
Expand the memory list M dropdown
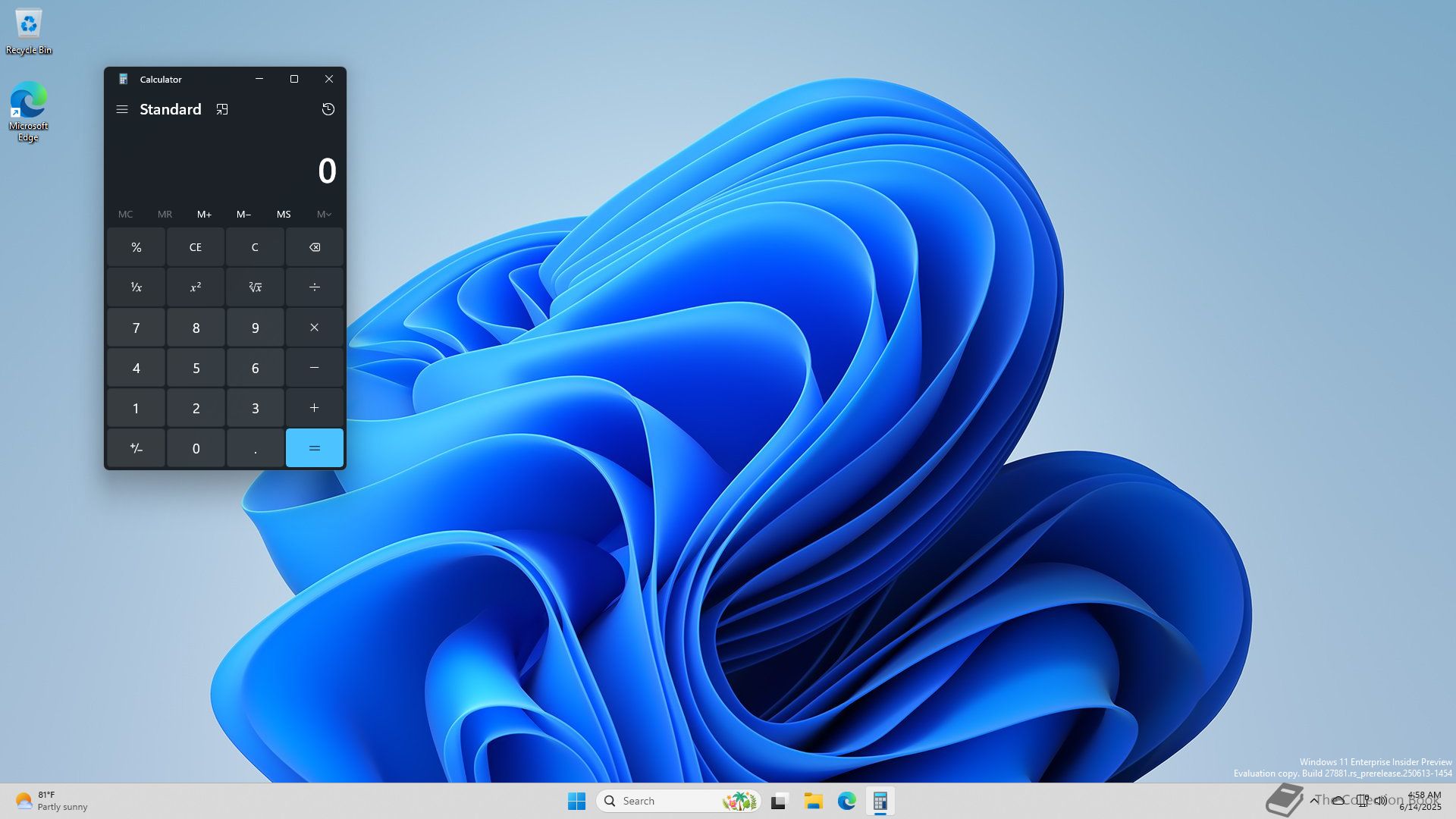click(324, 215)
